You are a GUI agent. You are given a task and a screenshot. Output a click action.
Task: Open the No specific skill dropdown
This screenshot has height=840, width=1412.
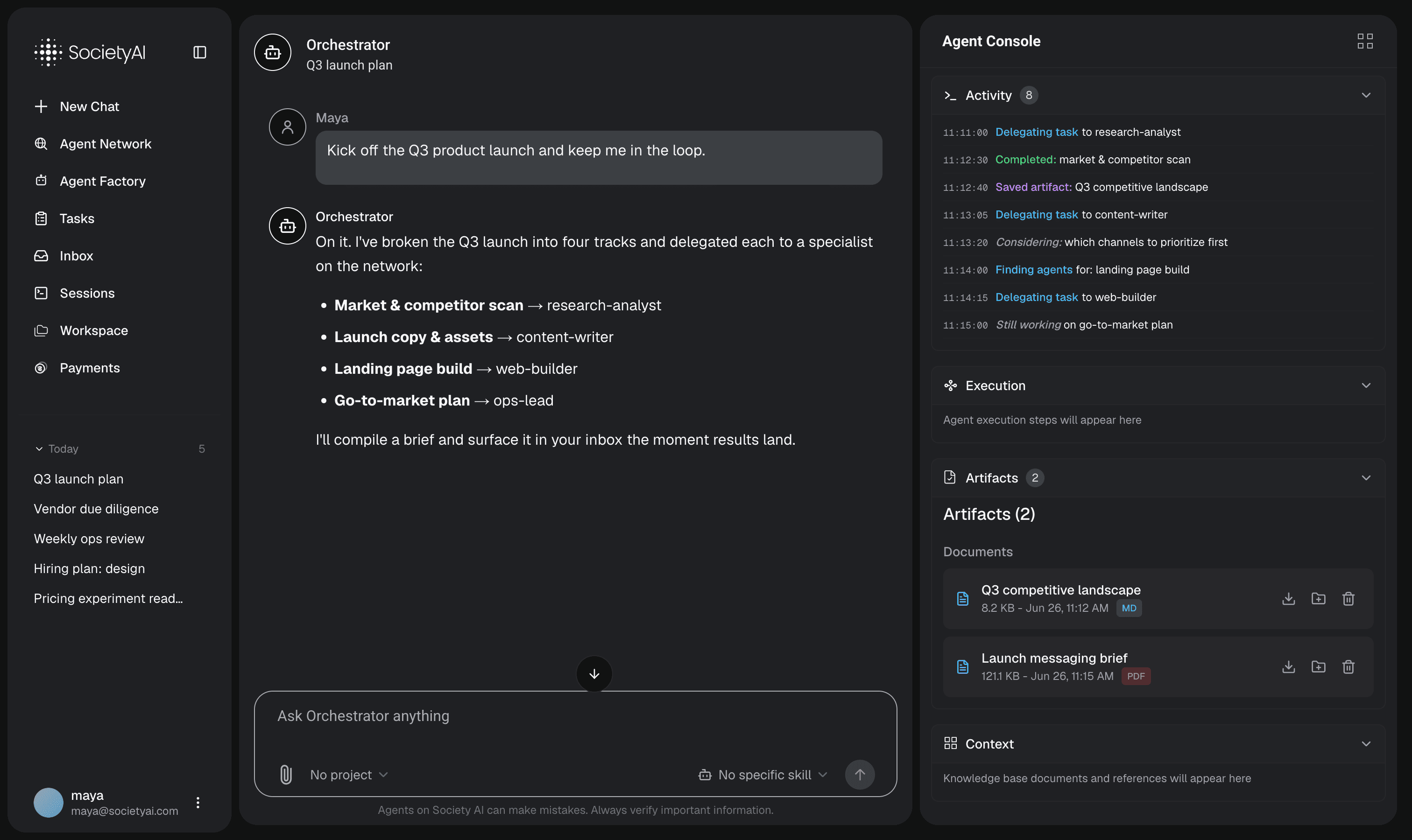tap(763, 775)
